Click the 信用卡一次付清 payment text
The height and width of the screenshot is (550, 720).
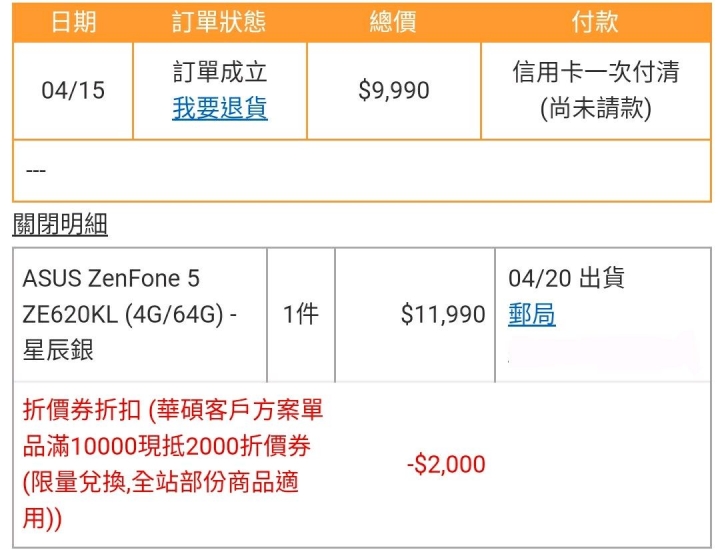coord(596,72)
